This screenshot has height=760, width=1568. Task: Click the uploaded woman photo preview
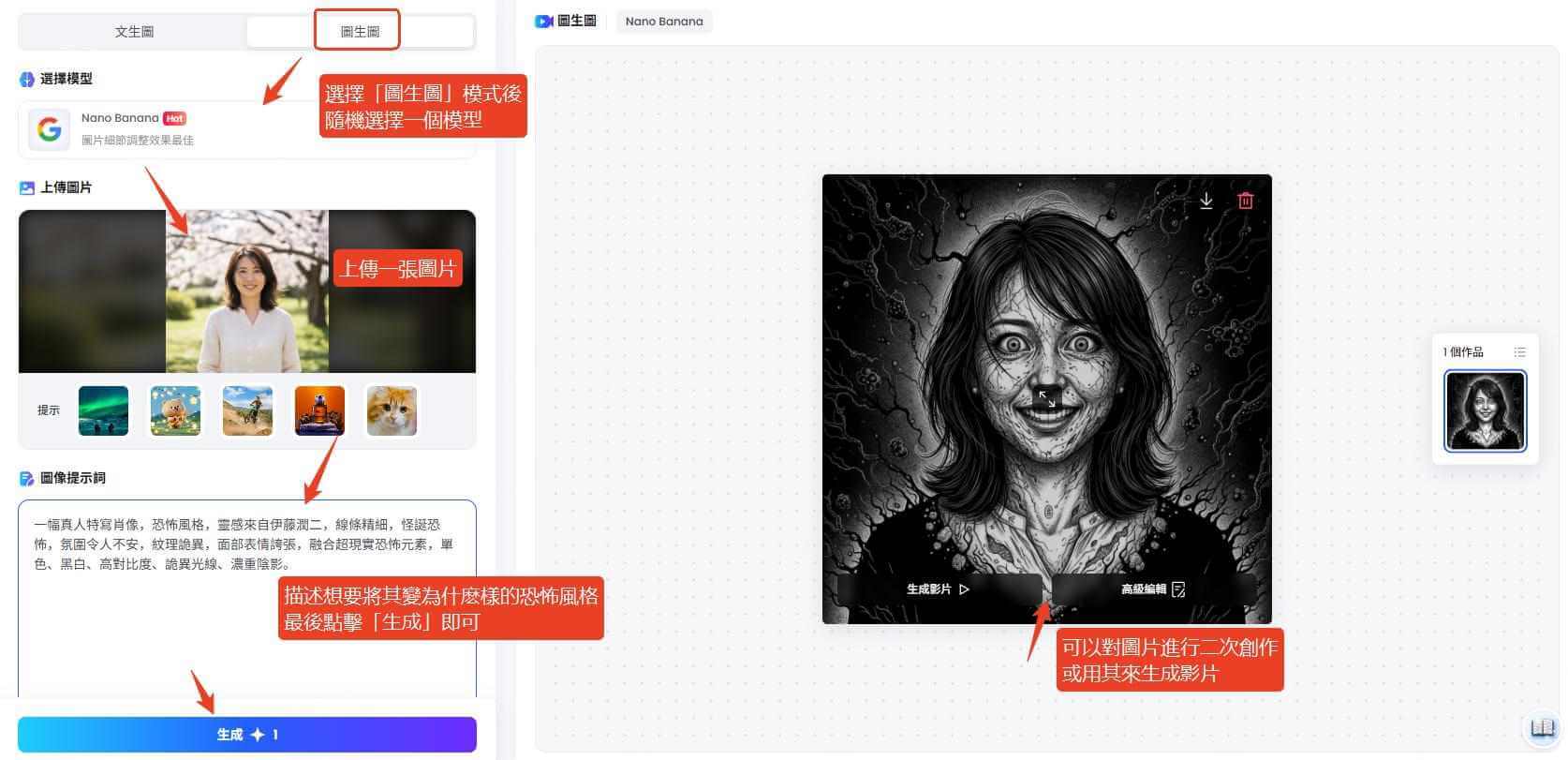click(247, 291)
